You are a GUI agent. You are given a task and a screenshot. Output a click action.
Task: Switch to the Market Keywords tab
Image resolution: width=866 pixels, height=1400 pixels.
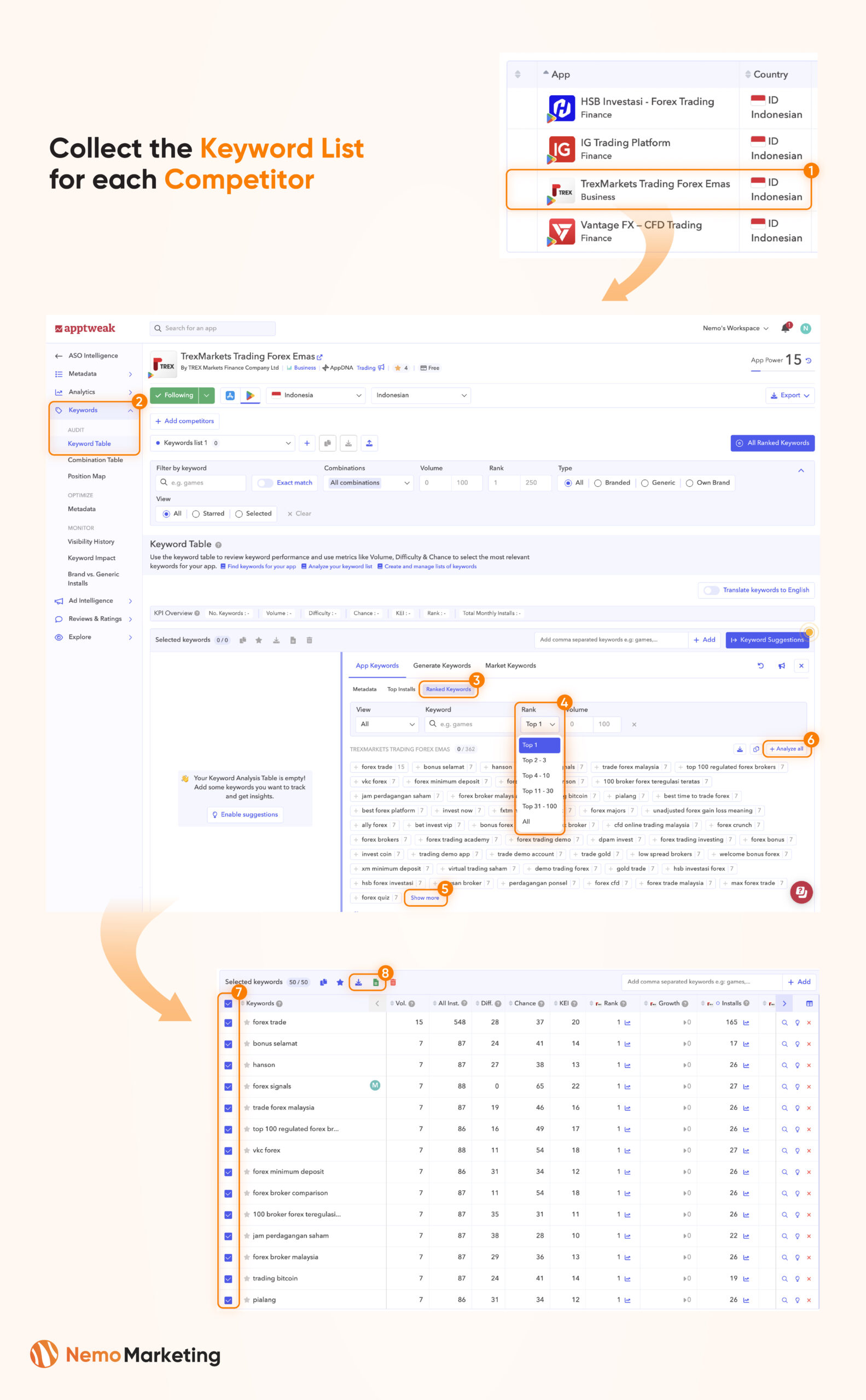[x=511, y=666]
